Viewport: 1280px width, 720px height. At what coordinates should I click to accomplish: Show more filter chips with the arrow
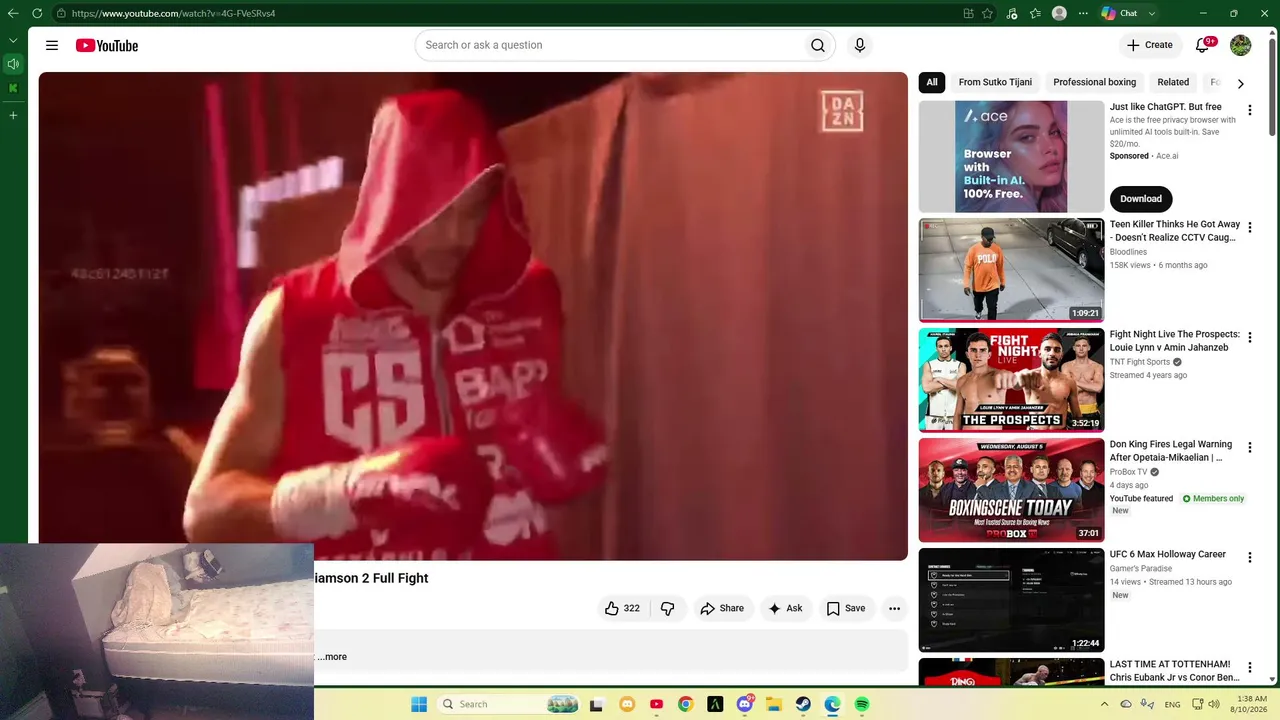[x=1240, y=84]
